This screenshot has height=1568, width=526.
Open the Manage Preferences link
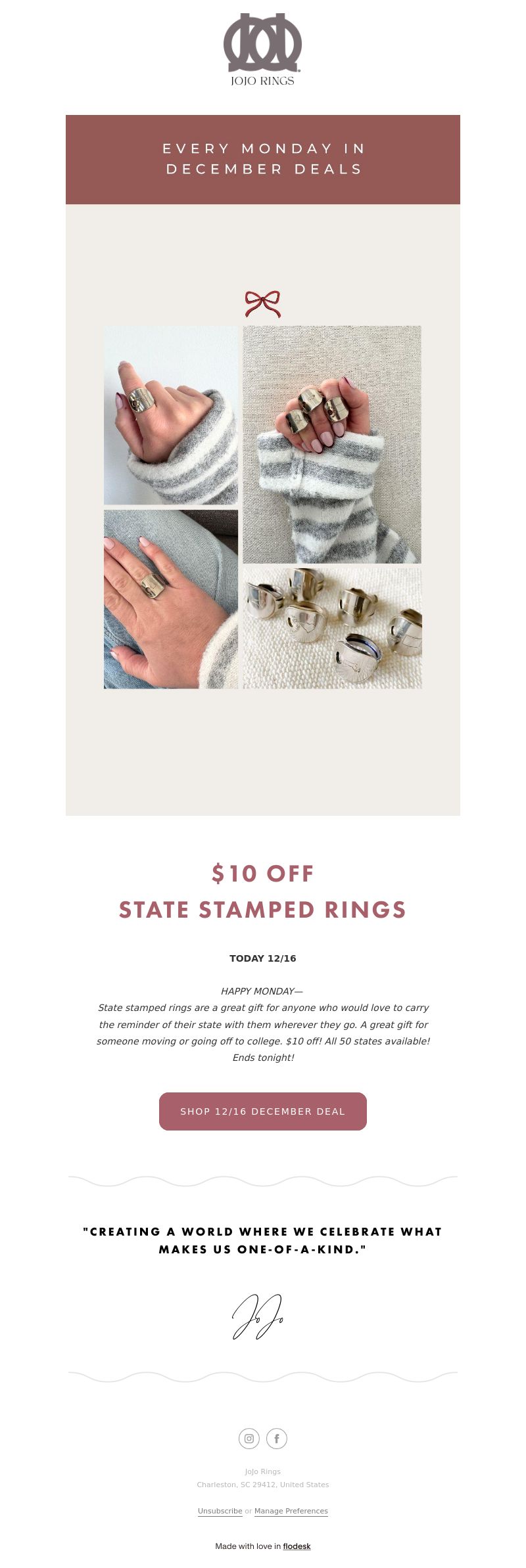(x=291, y=1511)
